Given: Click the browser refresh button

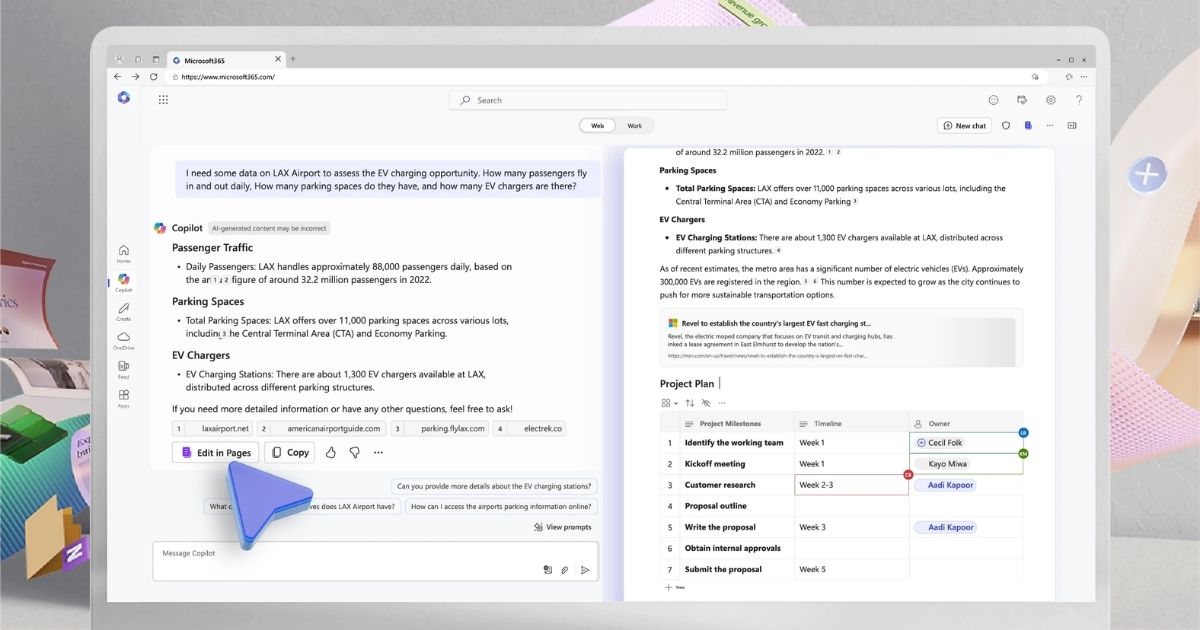Looking at the screenshot, I should (x=154, y=77).
